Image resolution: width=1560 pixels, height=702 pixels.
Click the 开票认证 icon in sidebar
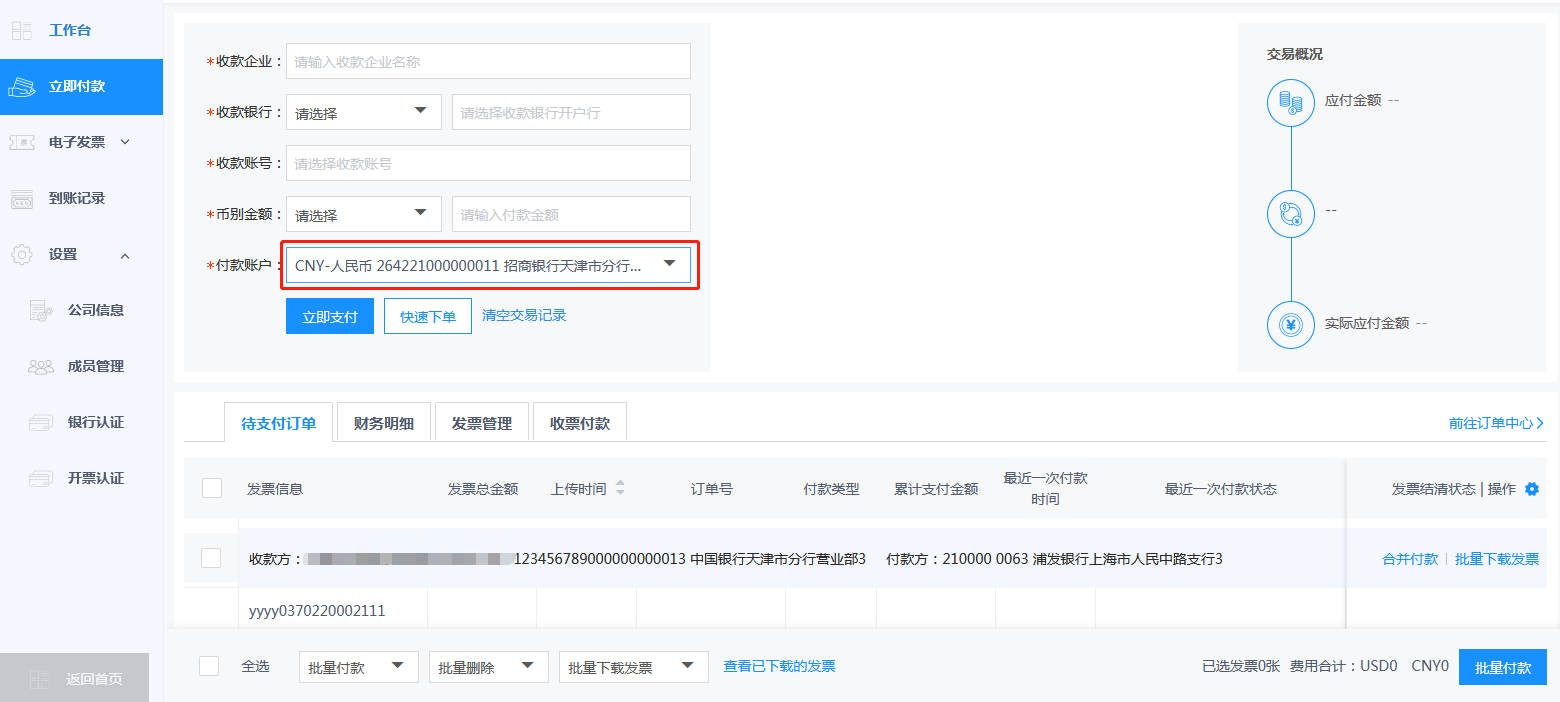(x=41, y=478)
